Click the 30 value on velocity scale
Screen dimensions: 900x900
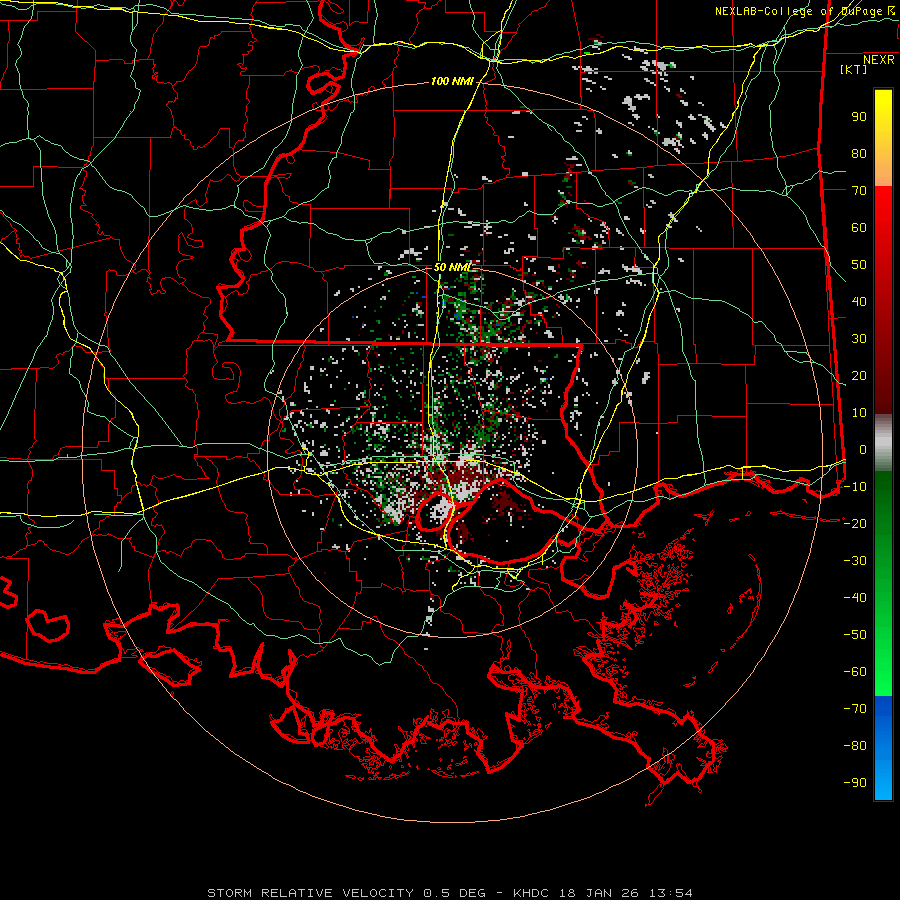click(x=859, y=339)
